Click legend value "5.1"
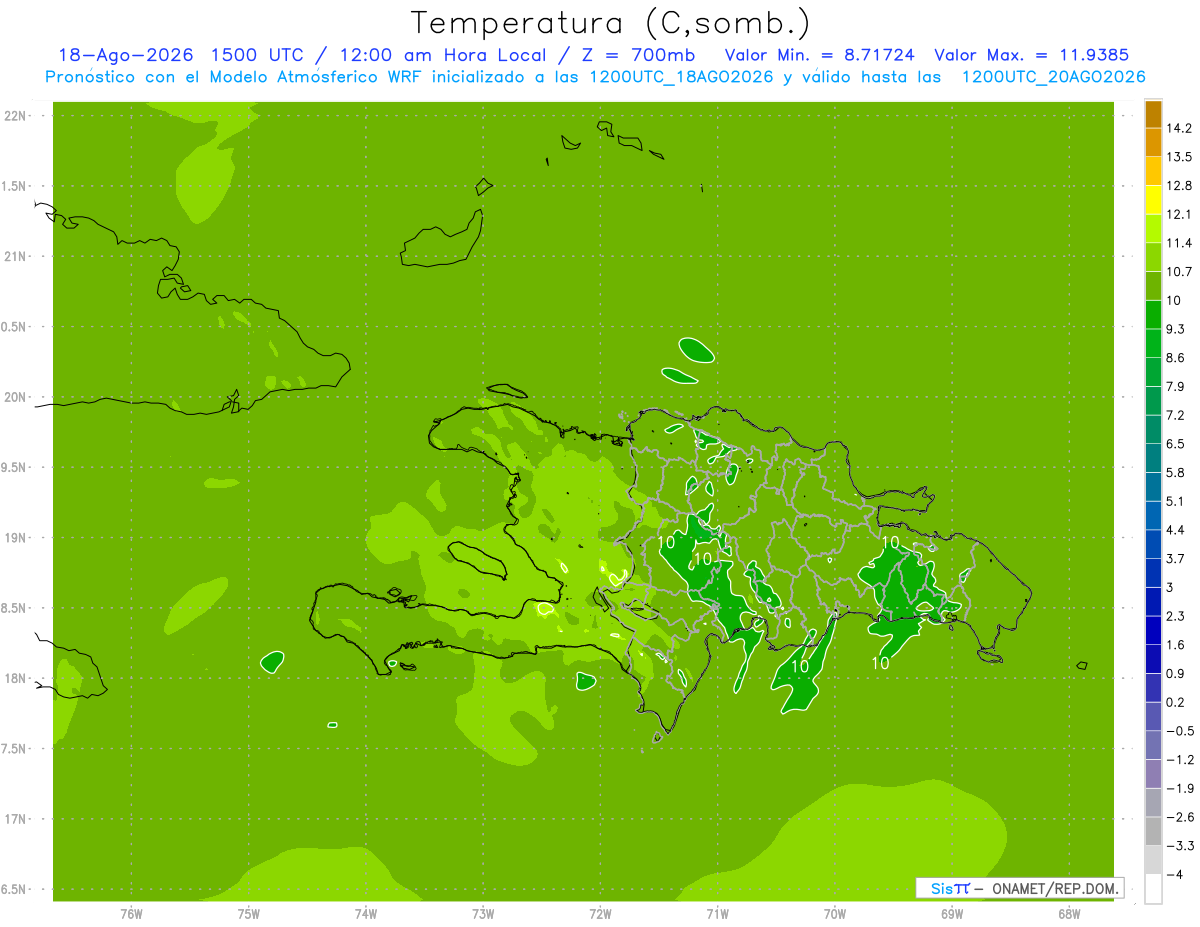The image size is (1200, 927). tap(1175, 501)
